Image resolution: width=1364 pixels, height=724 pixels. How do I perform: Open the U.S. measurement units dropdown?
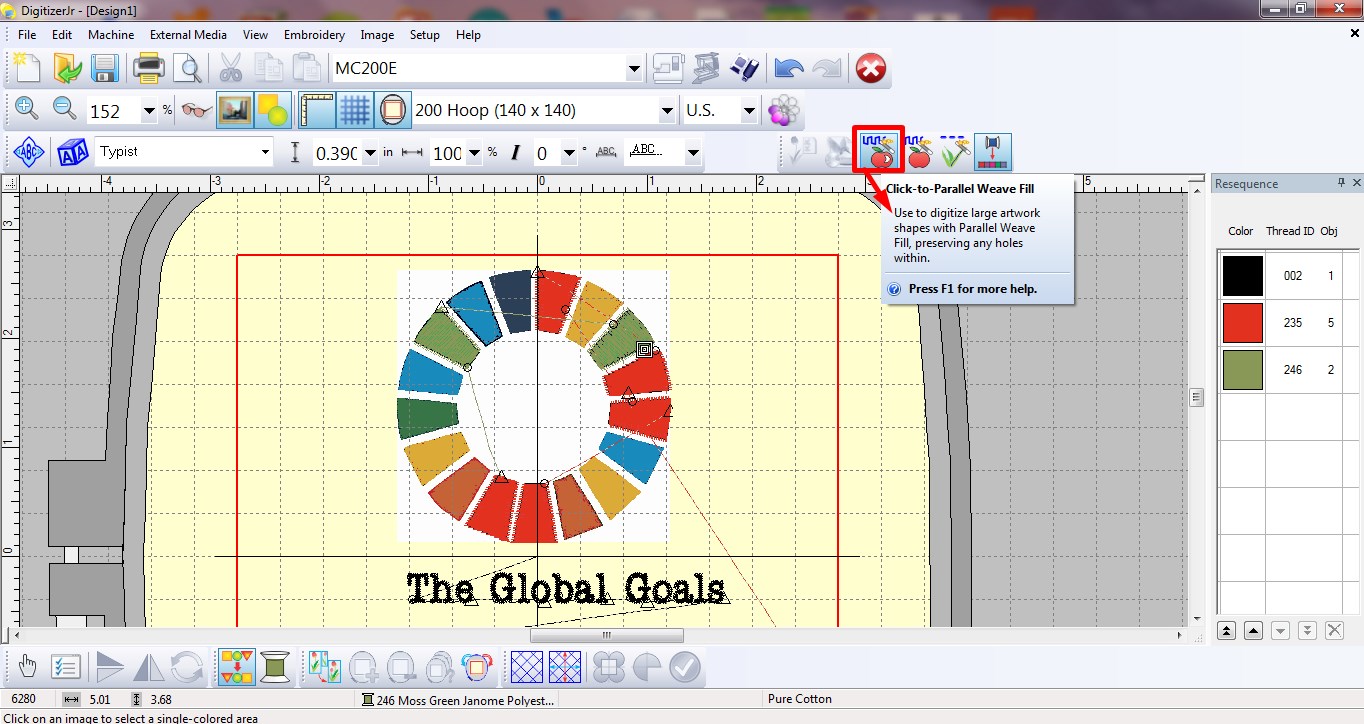750,111
